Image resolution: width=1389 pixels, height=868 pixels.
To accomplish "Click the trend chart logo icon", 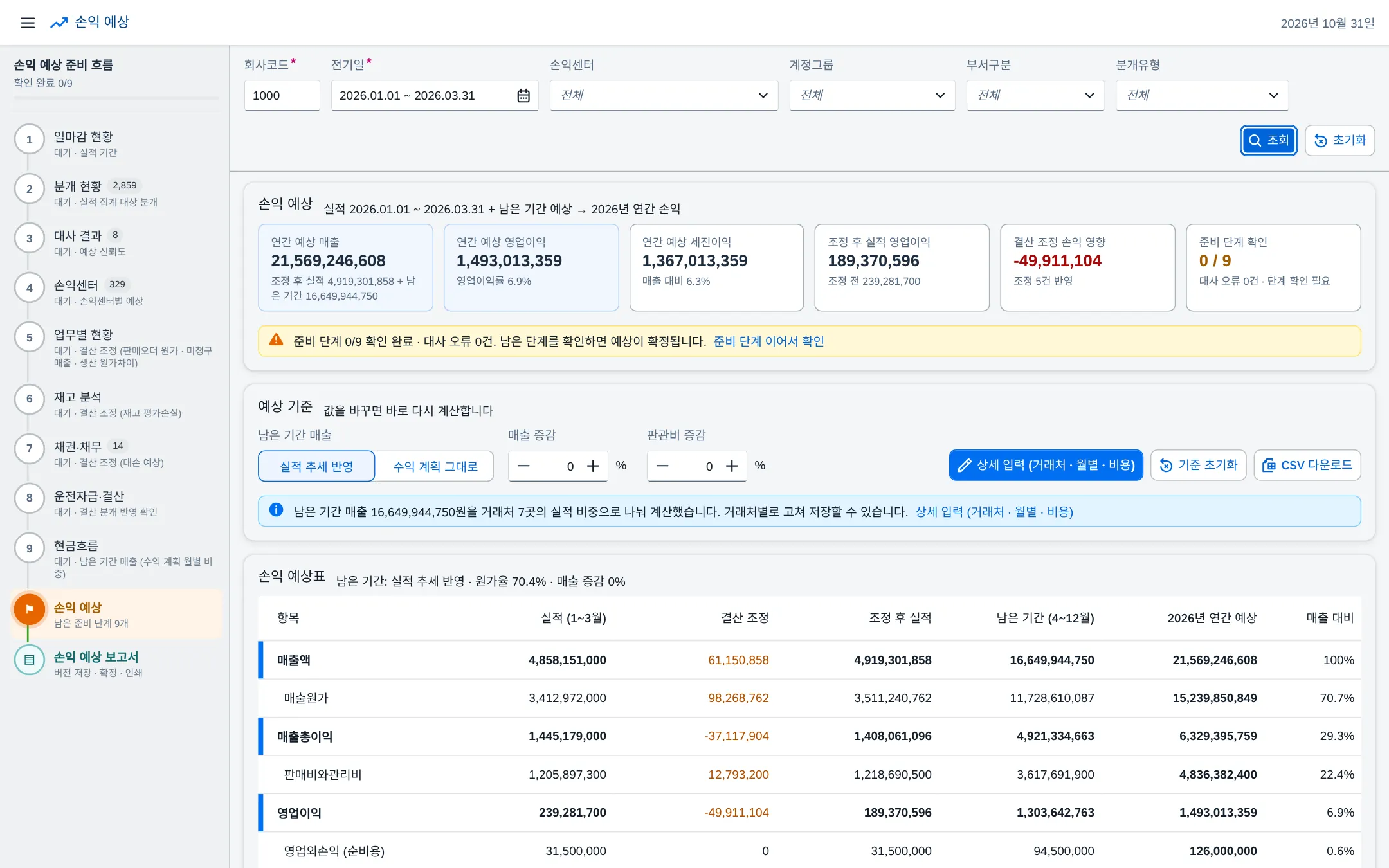I will pos(59,23).
